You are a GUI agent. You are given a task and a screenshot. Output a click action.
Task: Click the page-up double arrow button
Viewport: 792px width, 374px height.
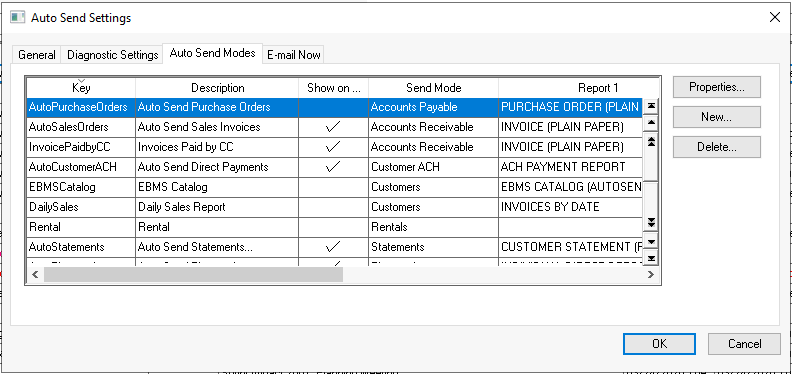652,141
